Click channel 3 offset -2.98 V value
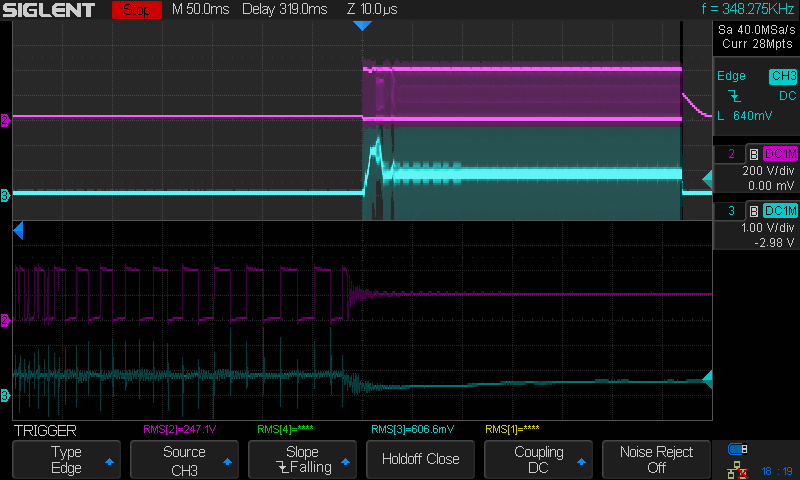 click(x=774, y=243)
